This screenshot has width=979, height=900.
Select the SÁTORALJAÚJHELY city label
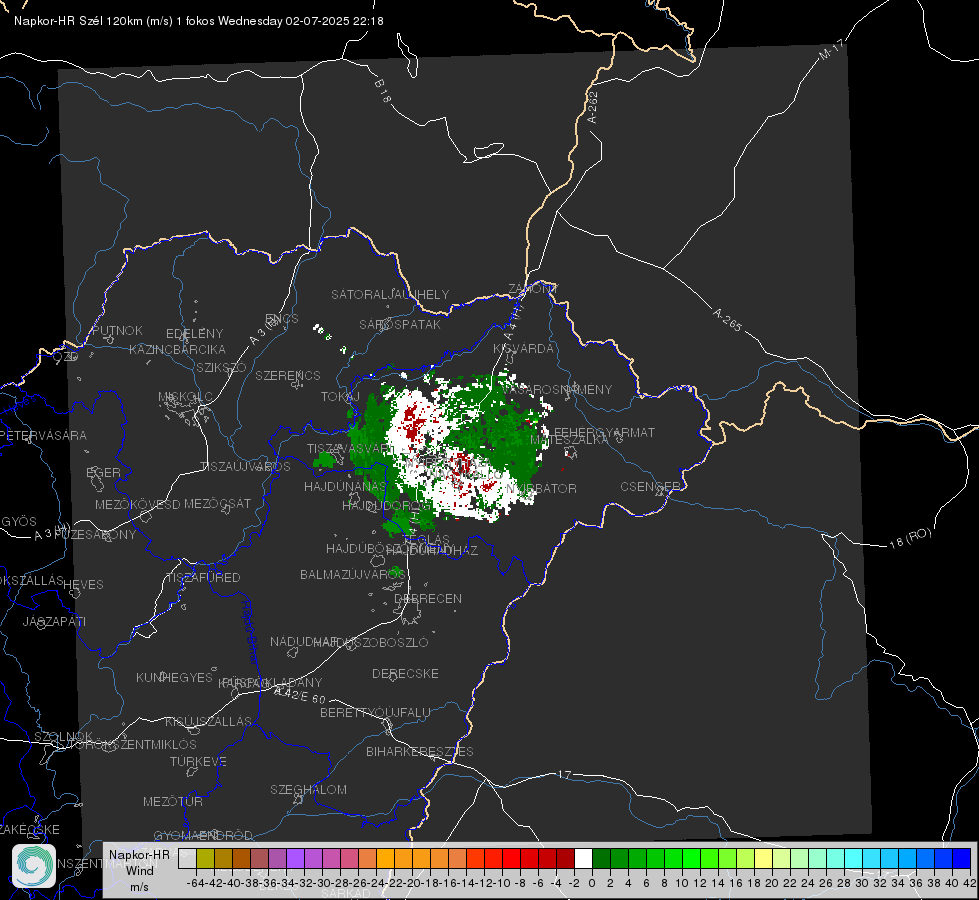click(390, 294)
